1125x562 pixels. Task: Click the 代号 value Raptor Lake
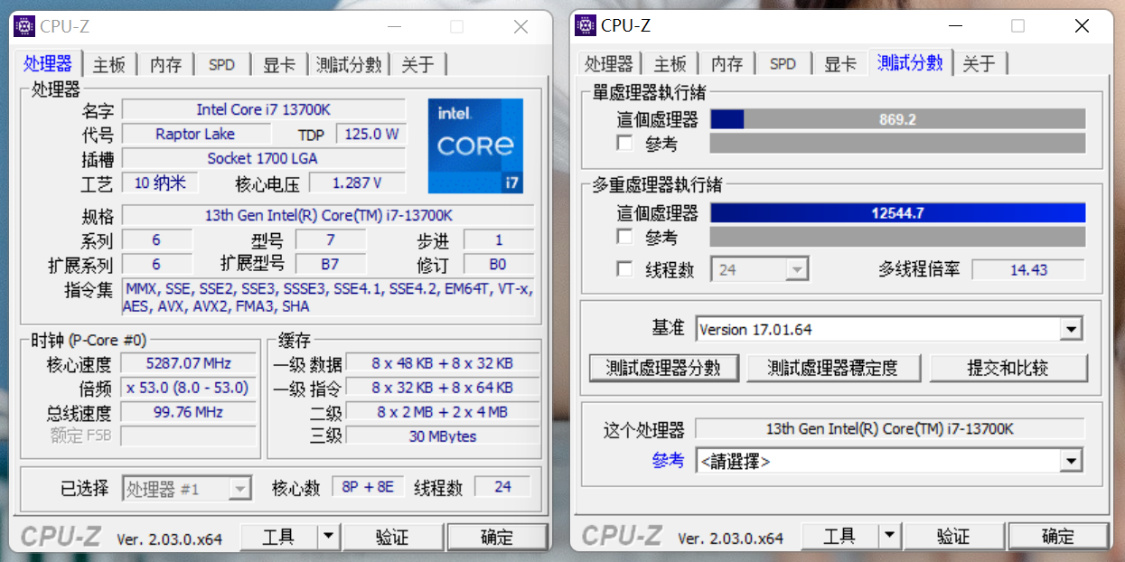[x=195, y=134]
